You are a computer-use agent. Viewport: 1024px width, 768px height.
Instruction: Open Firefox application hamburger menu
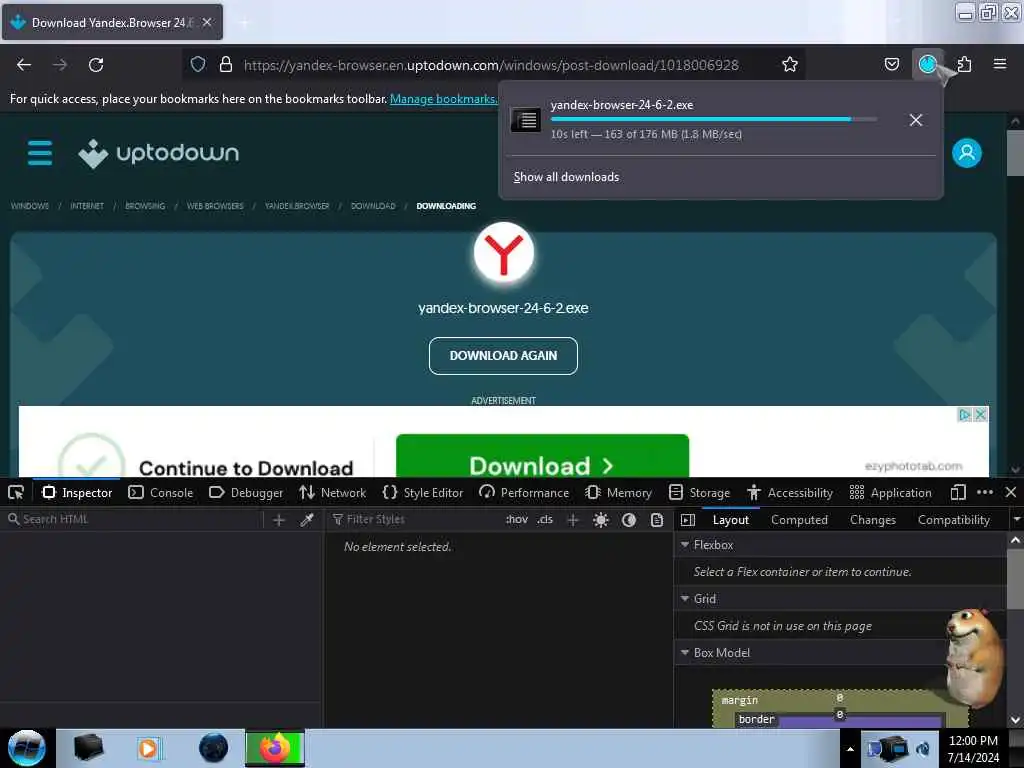[x=1000, y=64]
